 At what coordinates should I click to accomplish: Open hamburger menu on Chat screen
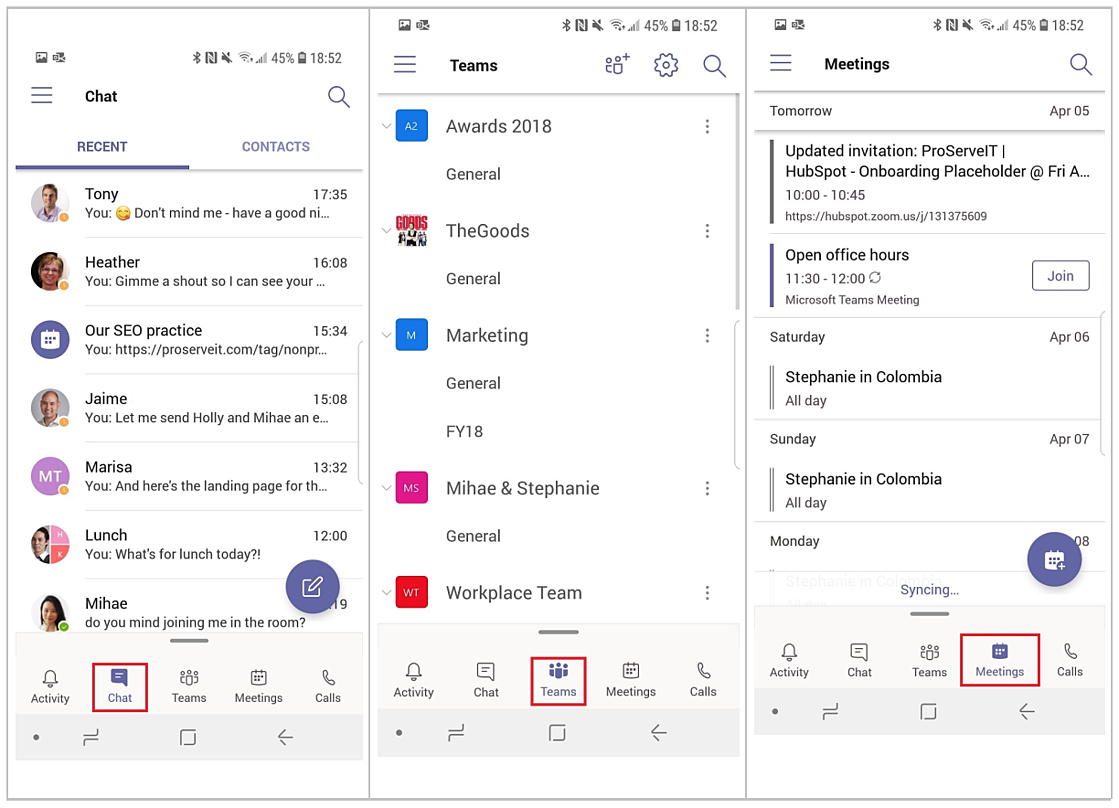(41, 95)
